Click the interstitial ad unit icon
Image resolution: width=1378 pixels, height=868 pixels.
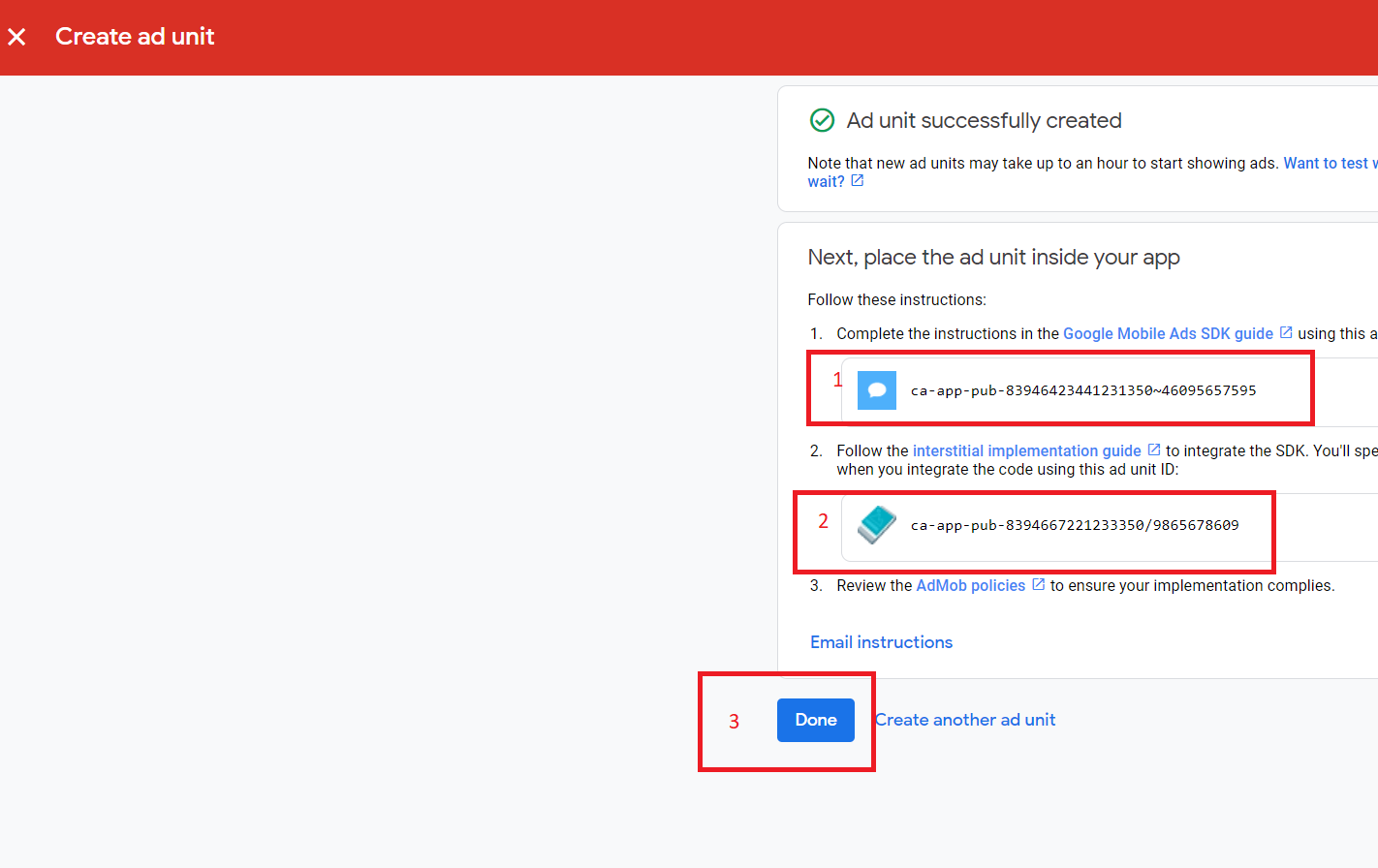point(875,525)
